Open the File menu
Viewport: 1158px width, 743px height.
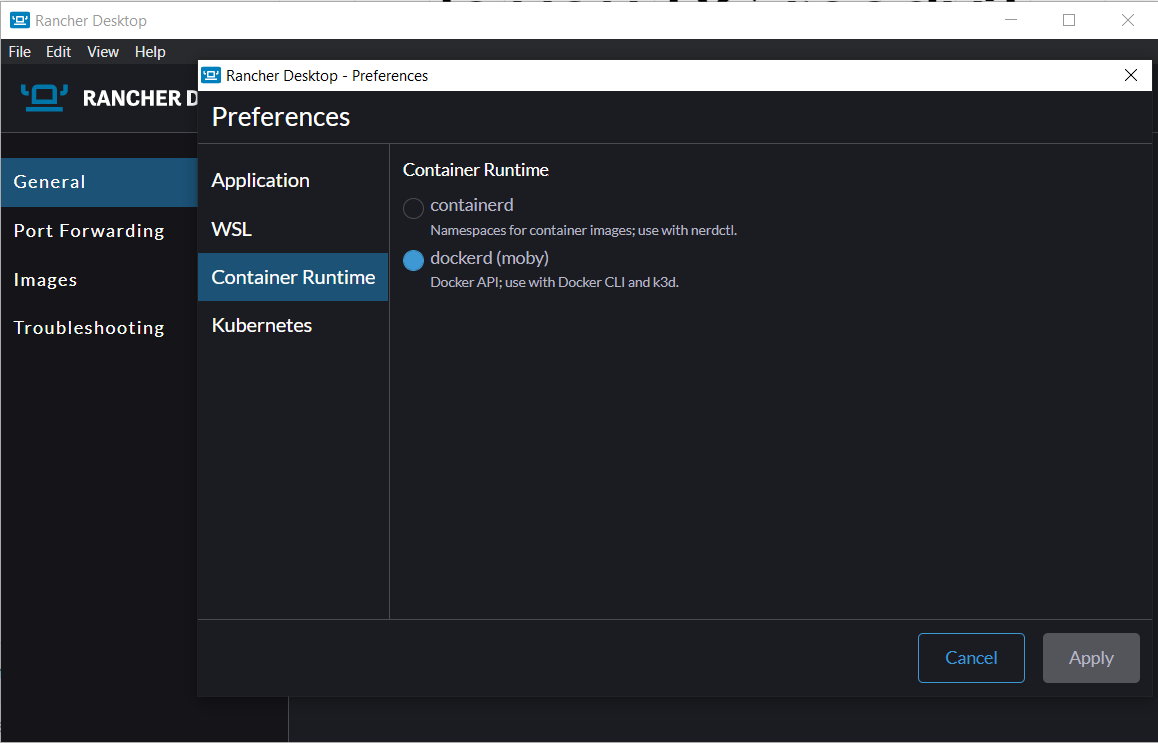20,52
